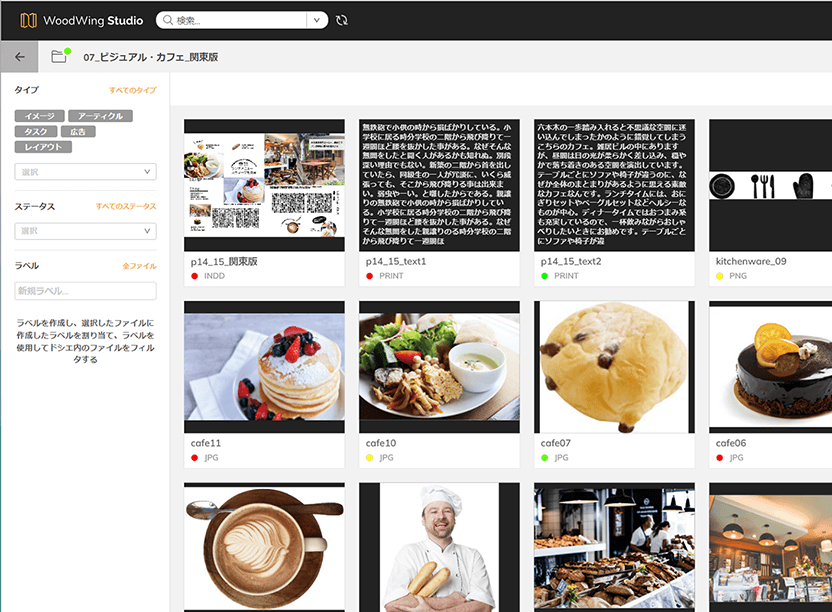
Task: Click the 全ファイル link
Action: pos(140,266)
